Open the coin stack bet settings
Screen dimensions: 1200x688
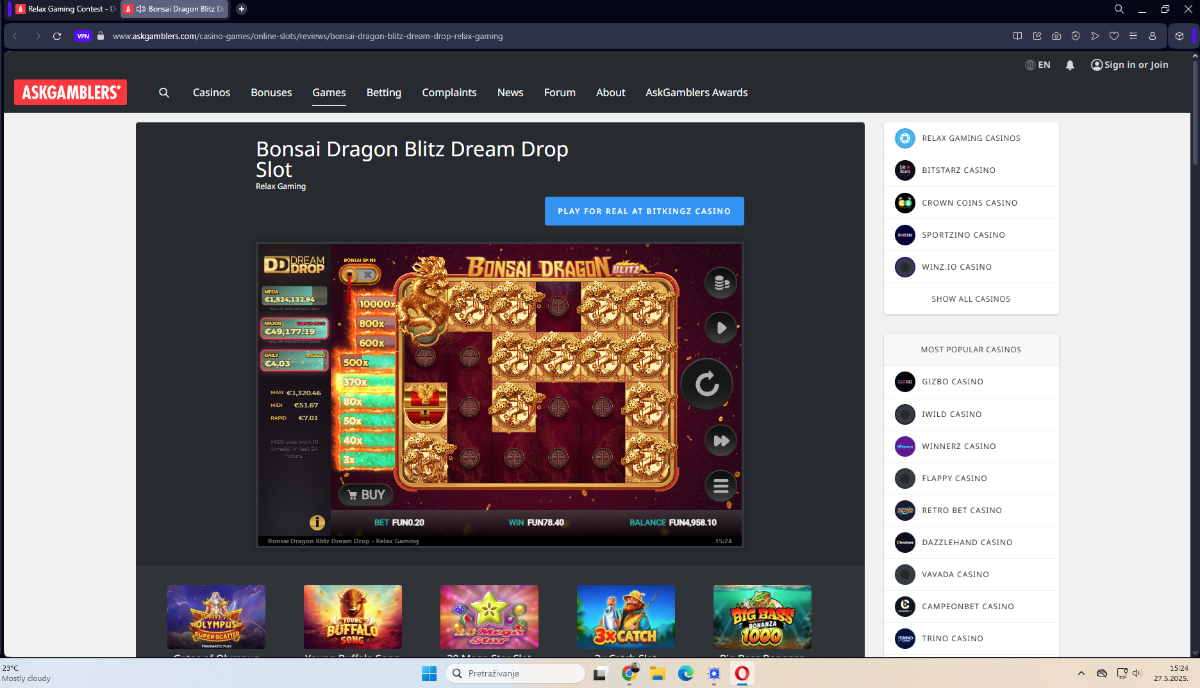click(x=720, y=284)
